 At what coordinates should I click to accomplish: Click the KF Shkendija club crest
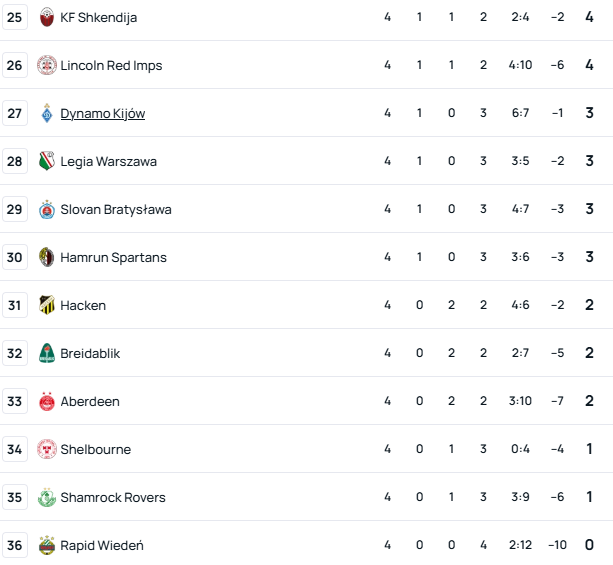47,17
